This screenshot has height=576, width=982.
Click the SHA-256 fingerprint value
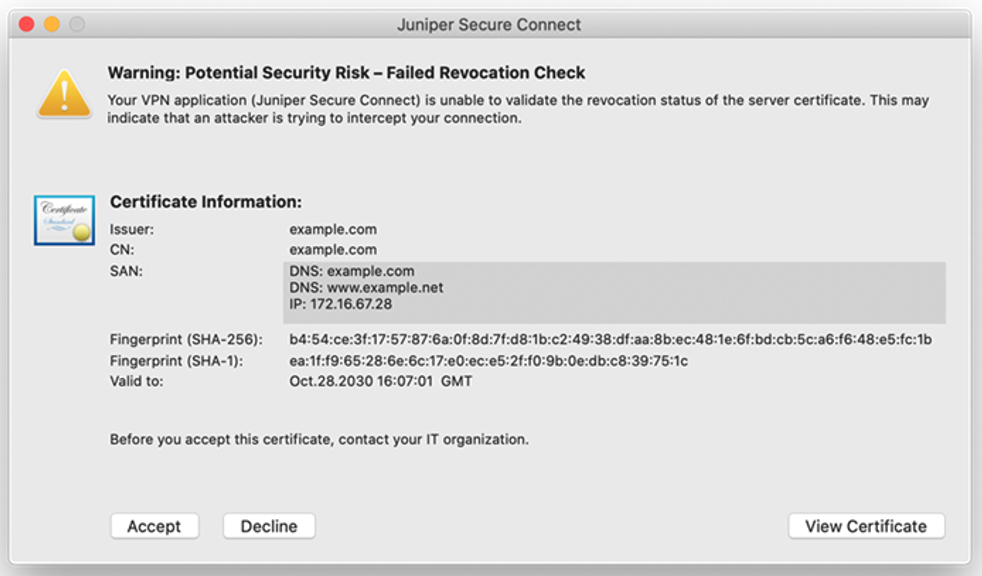[x=610, y=340]
